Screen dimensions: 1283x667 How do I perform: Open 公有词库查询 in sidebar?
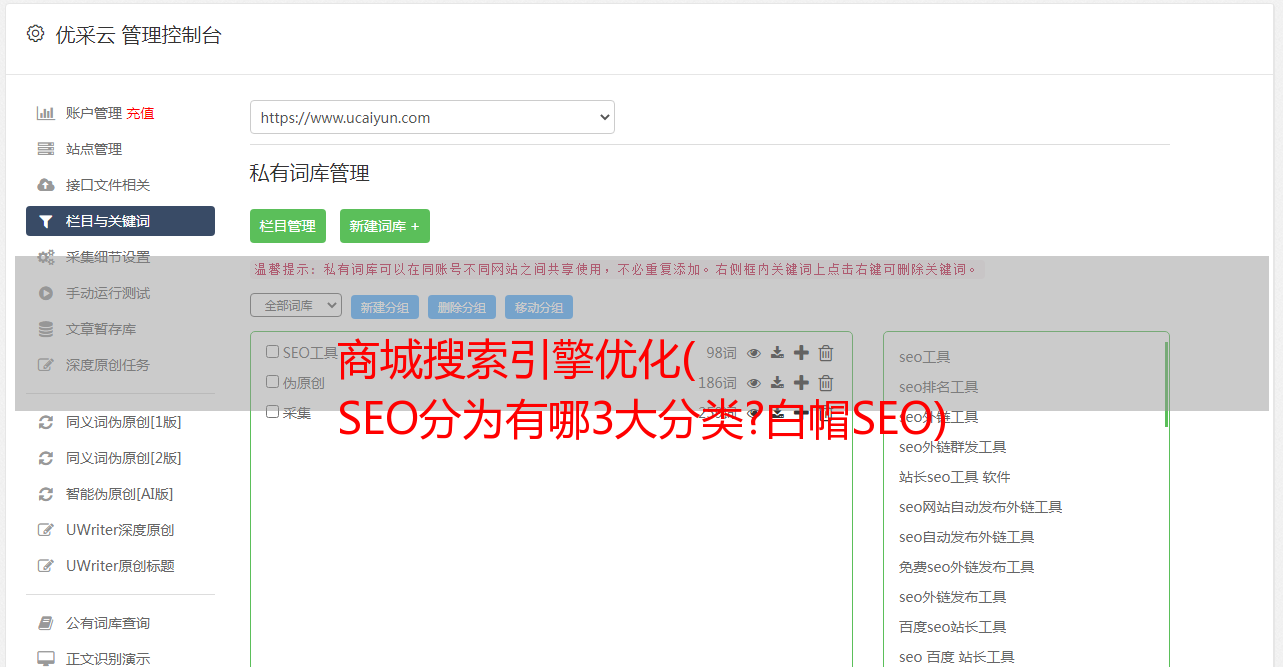pyautogui.click(x=108, y=623)
